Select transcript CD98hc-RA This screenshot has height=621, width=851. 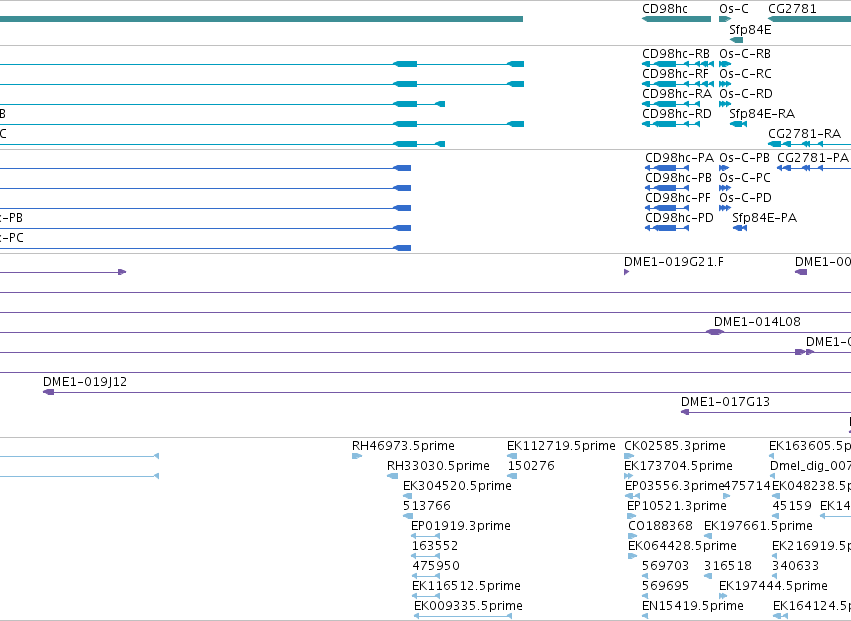[671, 104]
